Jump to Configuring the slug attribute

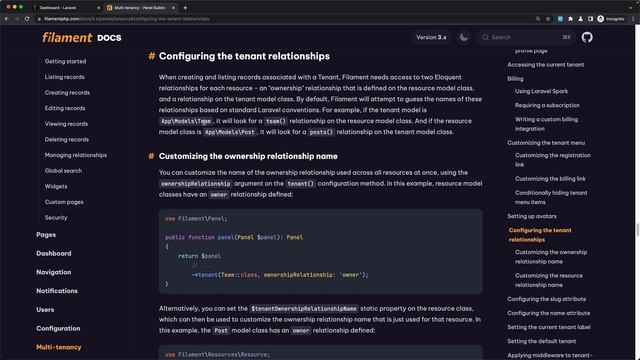(x=547, y=299)
